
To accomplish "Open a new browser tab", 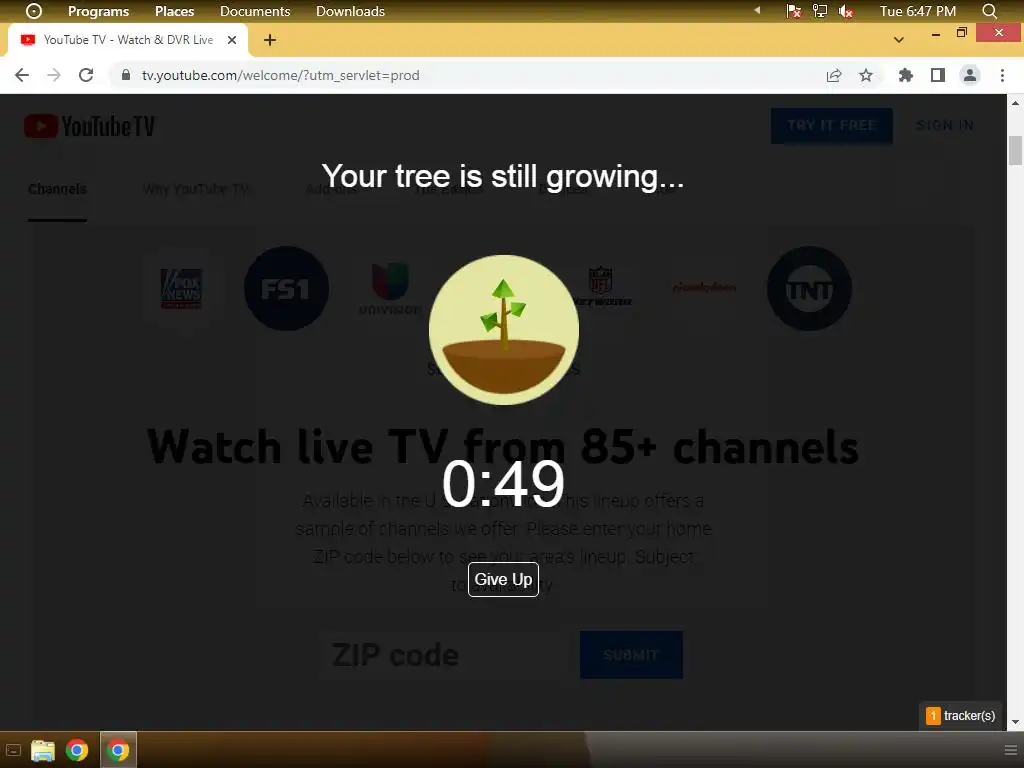I will (x=270, y=40).
